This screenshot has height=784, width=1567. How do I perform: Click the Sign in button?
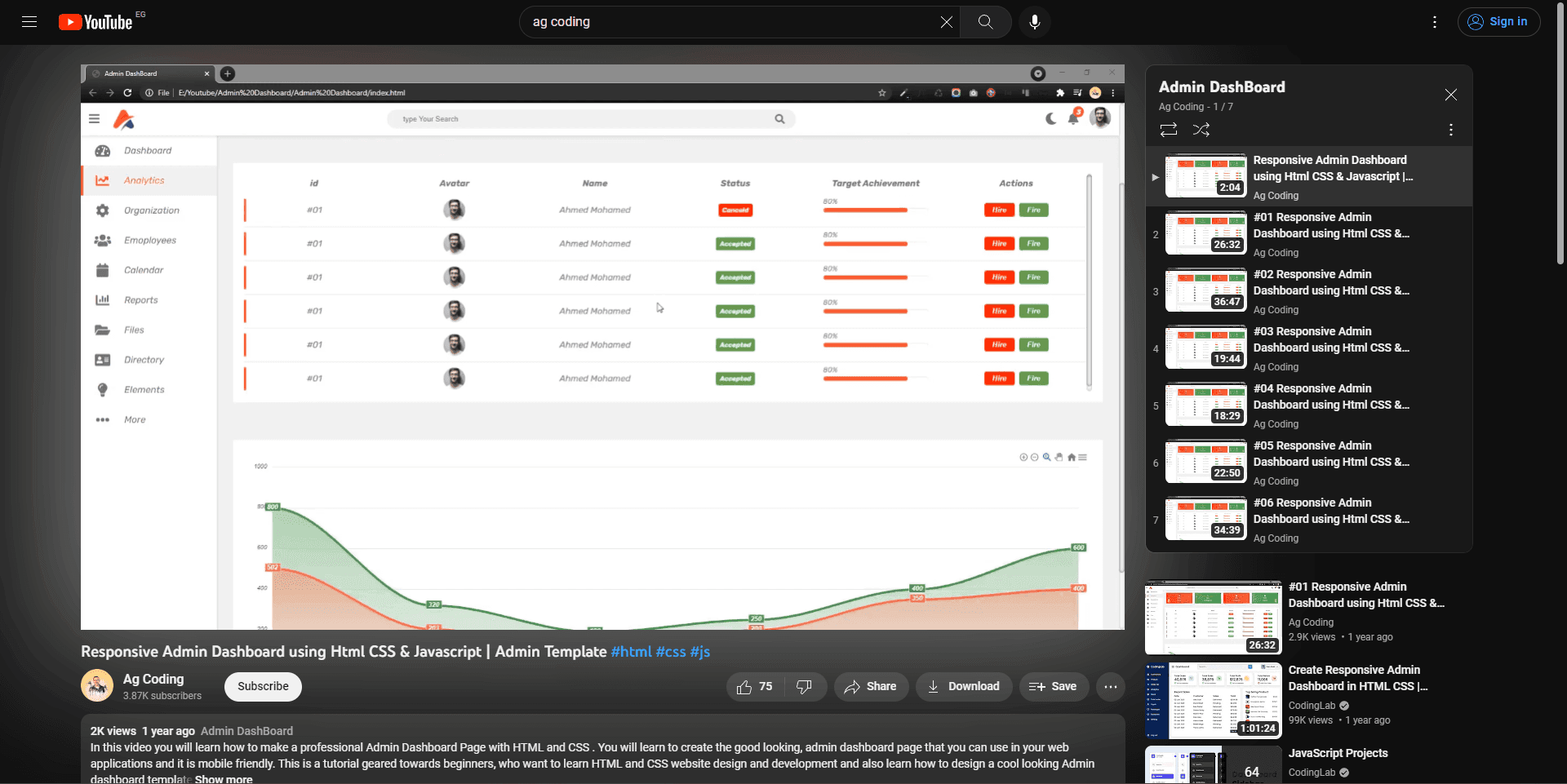[x=1498, y=22]
